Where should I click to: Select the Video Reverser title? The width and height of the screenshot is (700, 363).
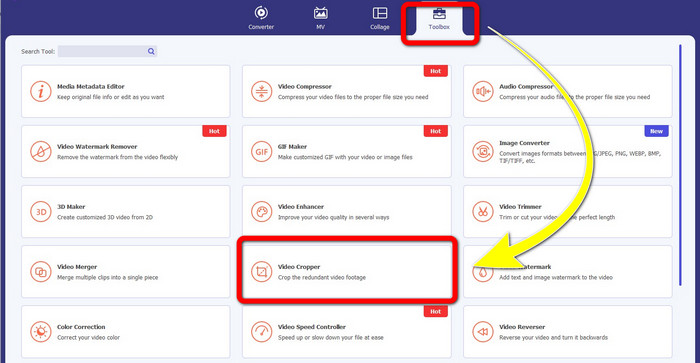(x=522, y=327)
